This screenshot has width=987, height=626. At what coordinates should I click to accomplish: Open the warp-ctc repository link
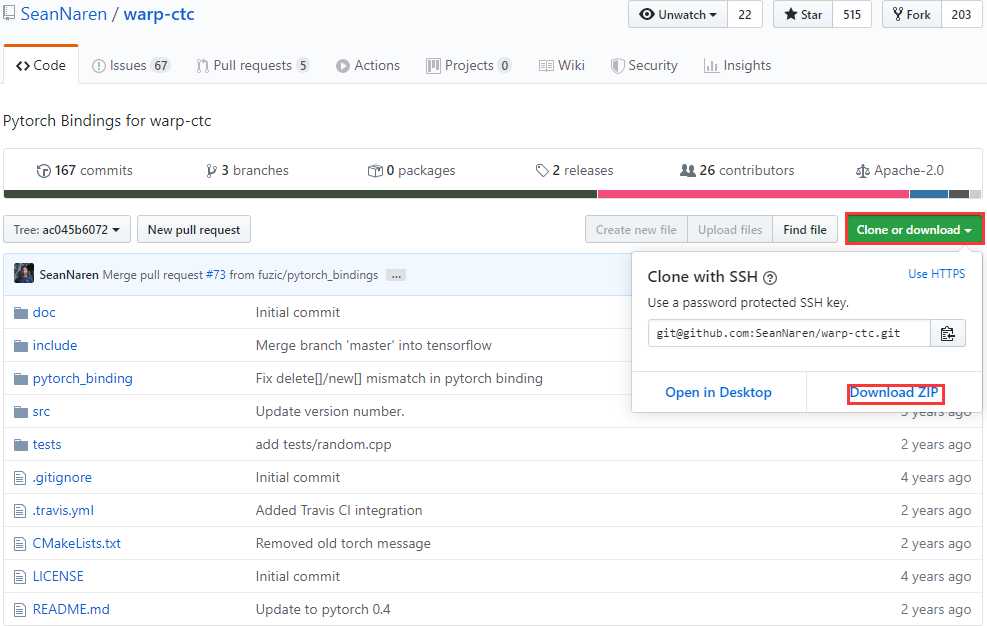[x=159, y=14]
